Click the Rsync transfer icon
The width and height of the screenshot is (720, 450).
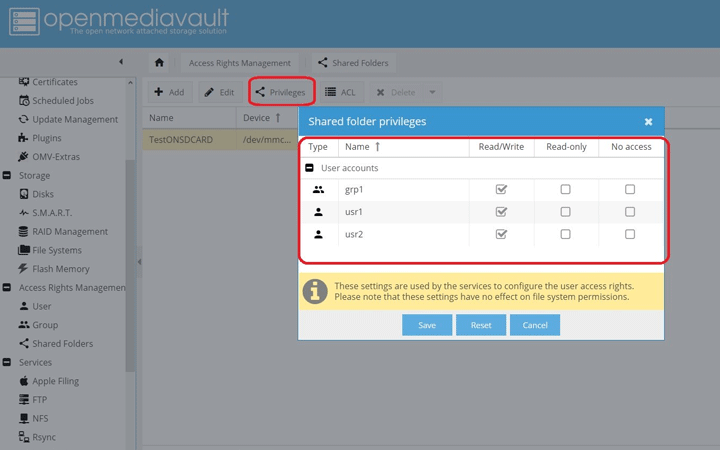24,437
